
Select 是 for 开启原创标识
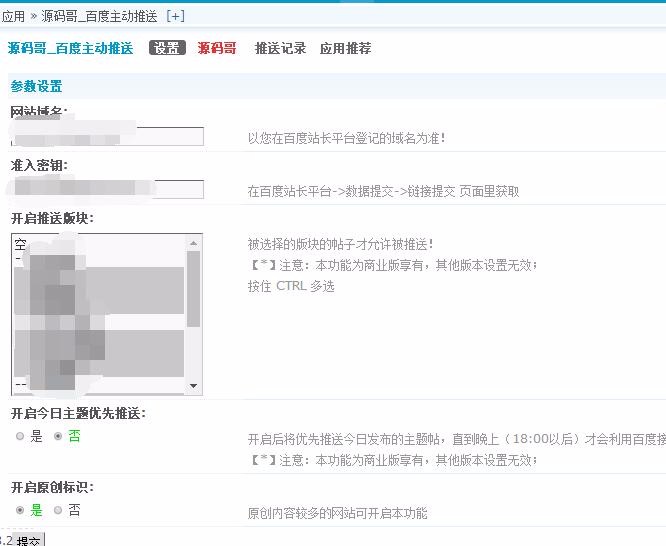(x=20, y=510)
